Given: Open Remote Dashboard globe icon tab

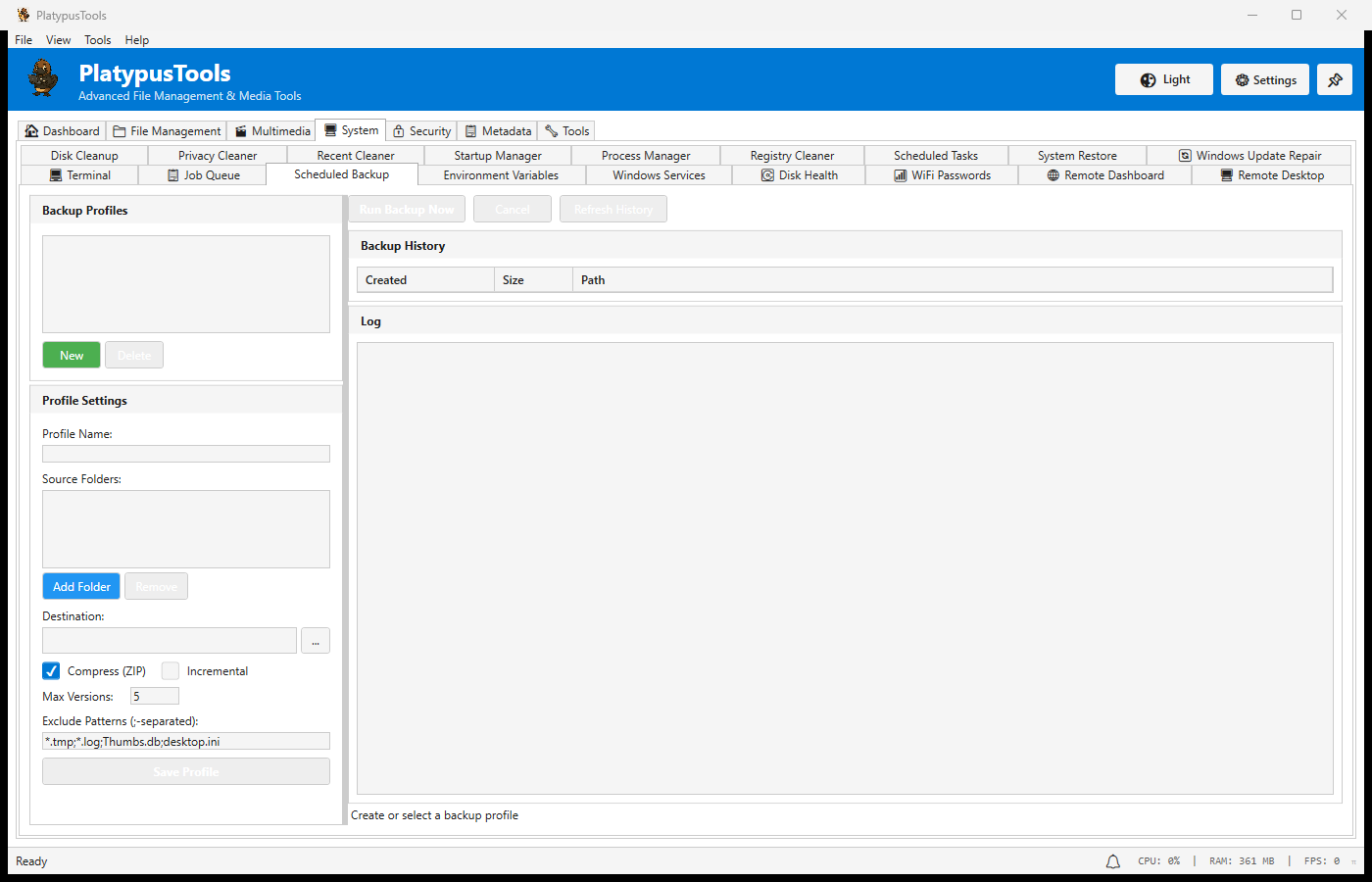Looking at the screenshot, I should [1053, 175].
